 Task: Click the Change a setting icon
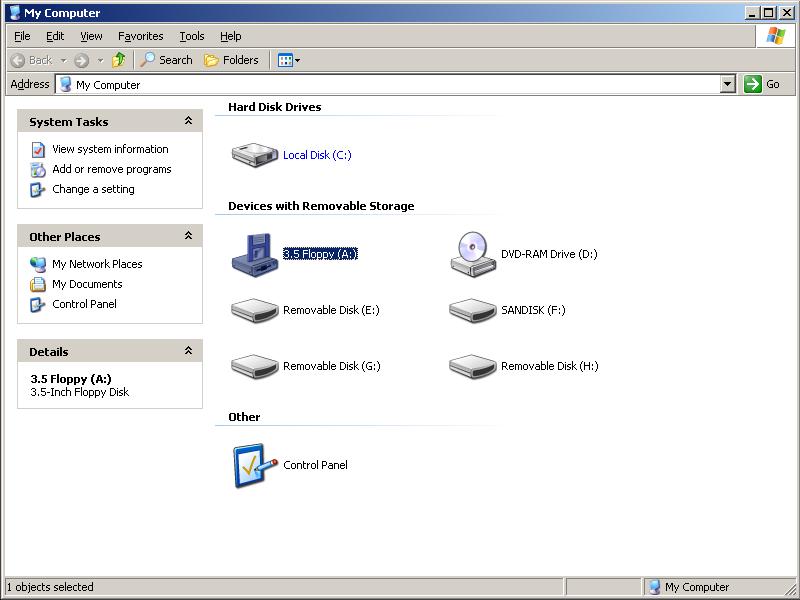(38, 189)
